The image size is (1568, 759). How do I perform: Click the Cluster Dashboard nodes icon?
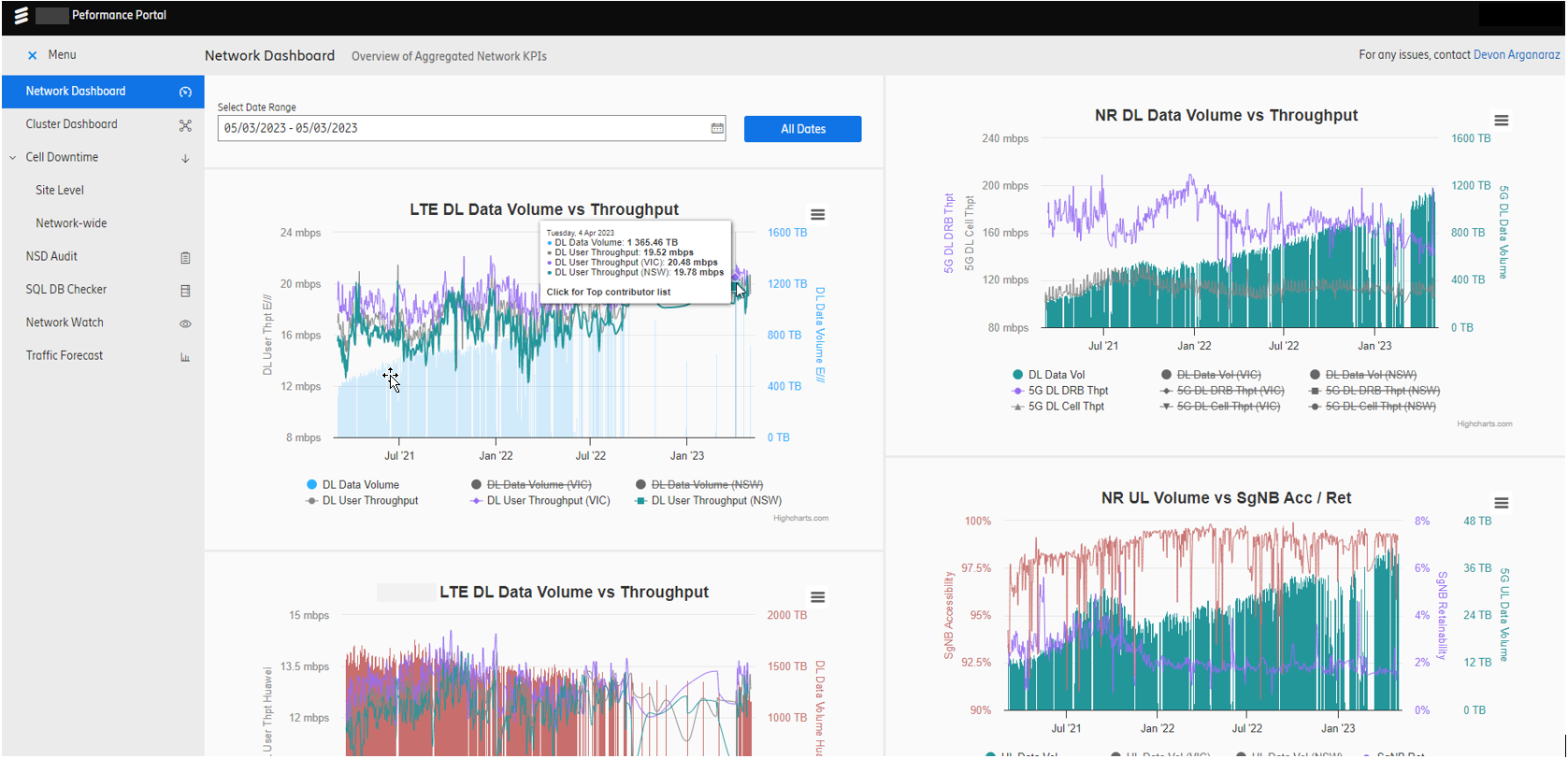tap(185, 125)
